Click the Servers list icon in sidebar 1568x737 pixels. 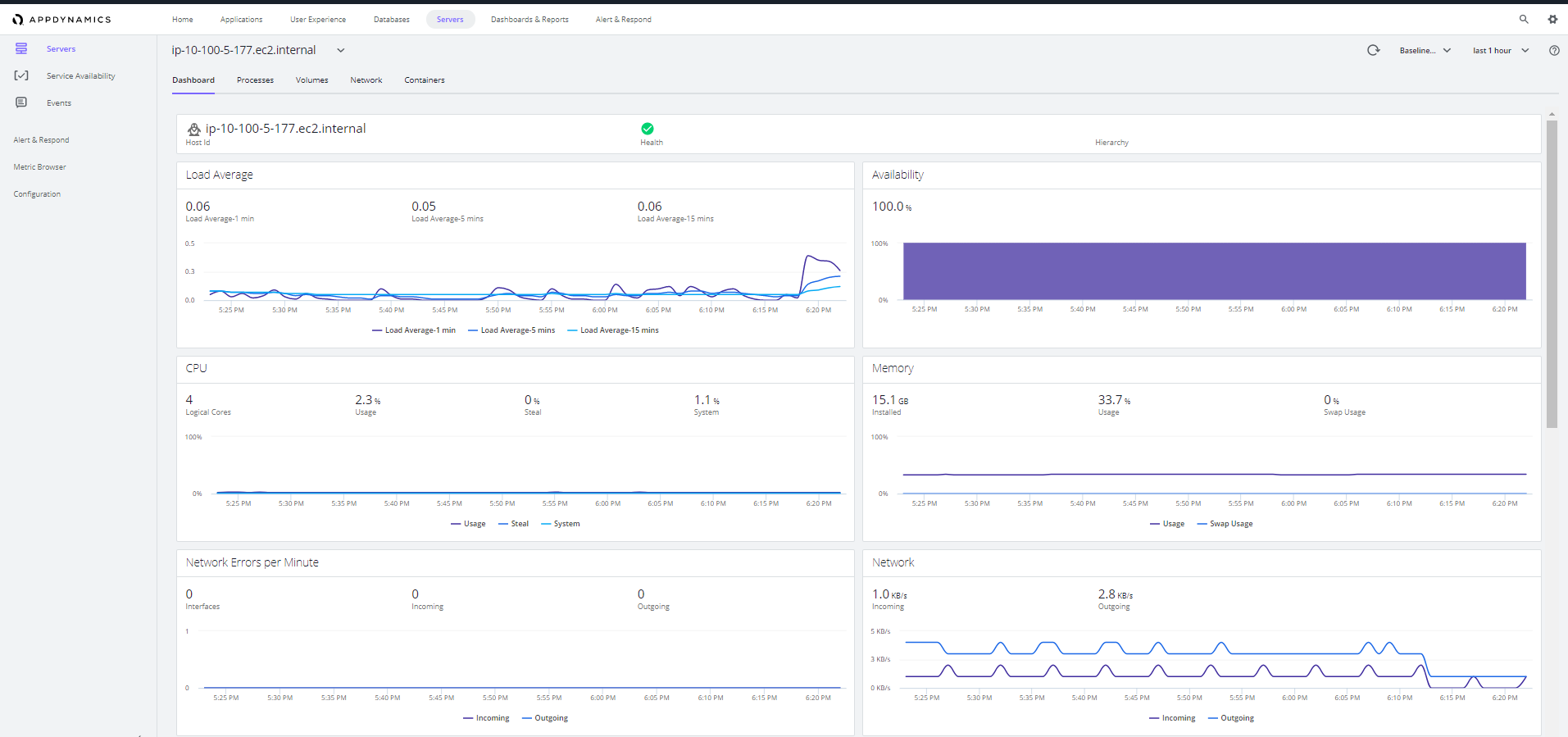(21, 48)
